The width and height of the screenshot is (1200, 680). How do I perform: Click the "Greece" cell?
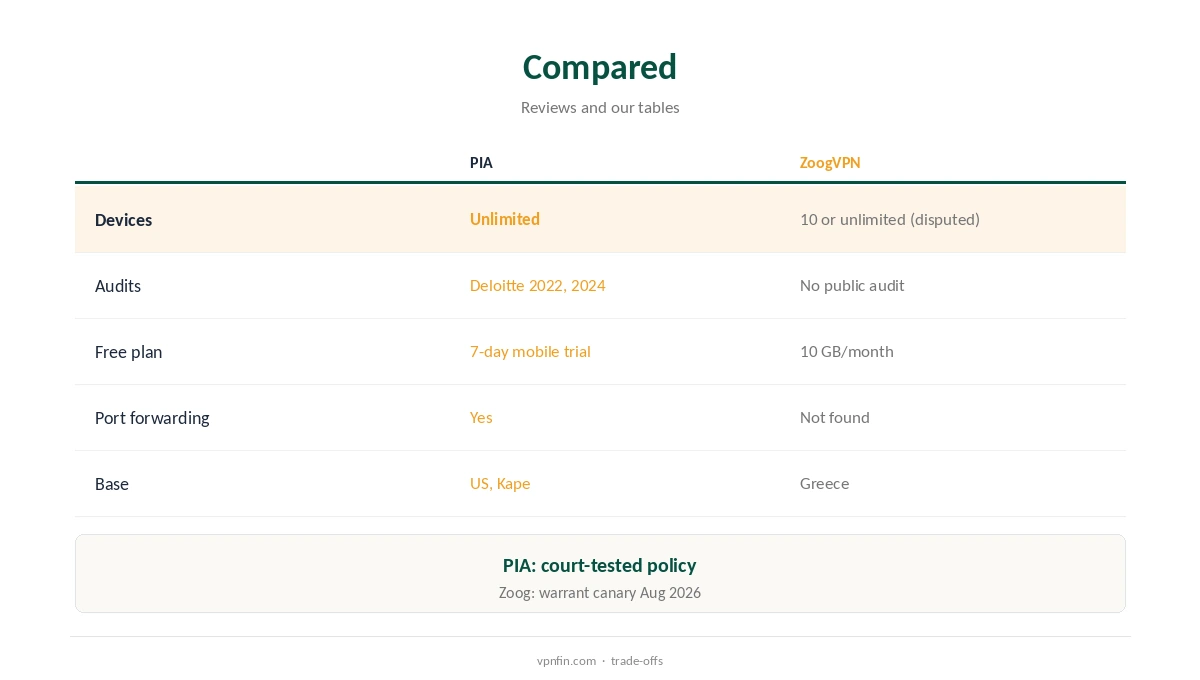825,483
